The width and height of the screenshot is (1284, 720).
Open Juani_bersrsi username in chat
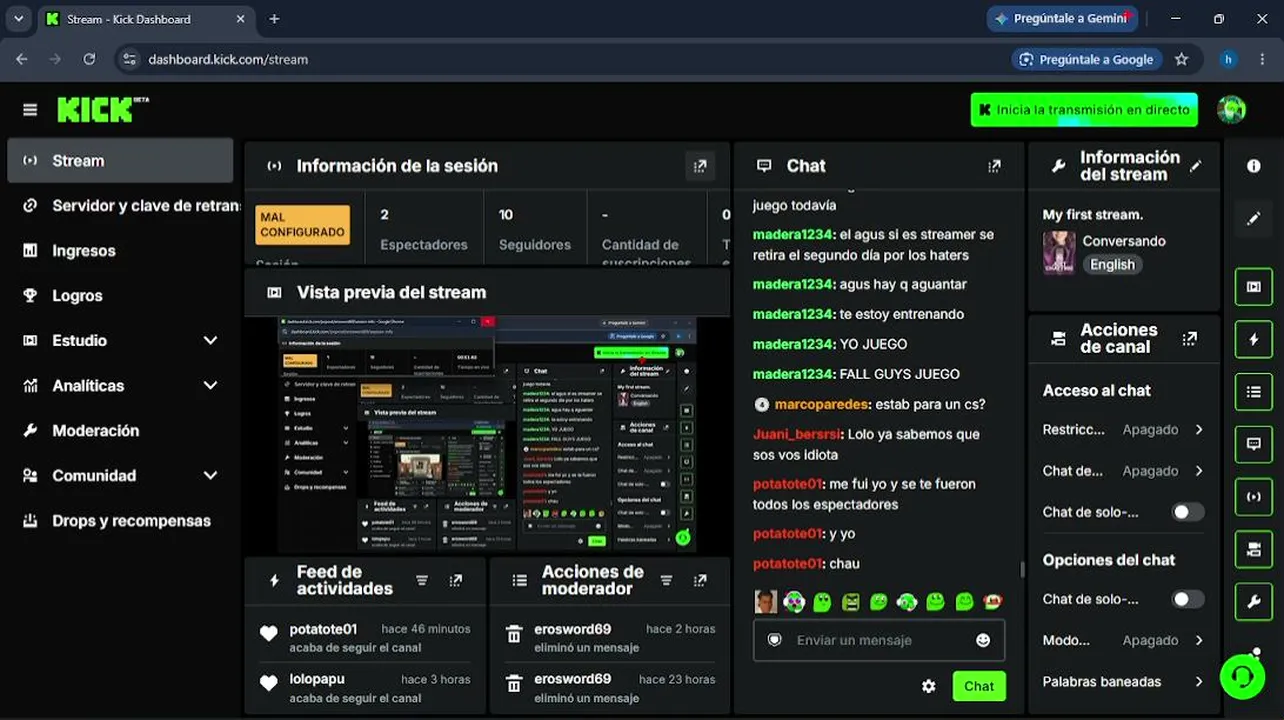[797, 434]
